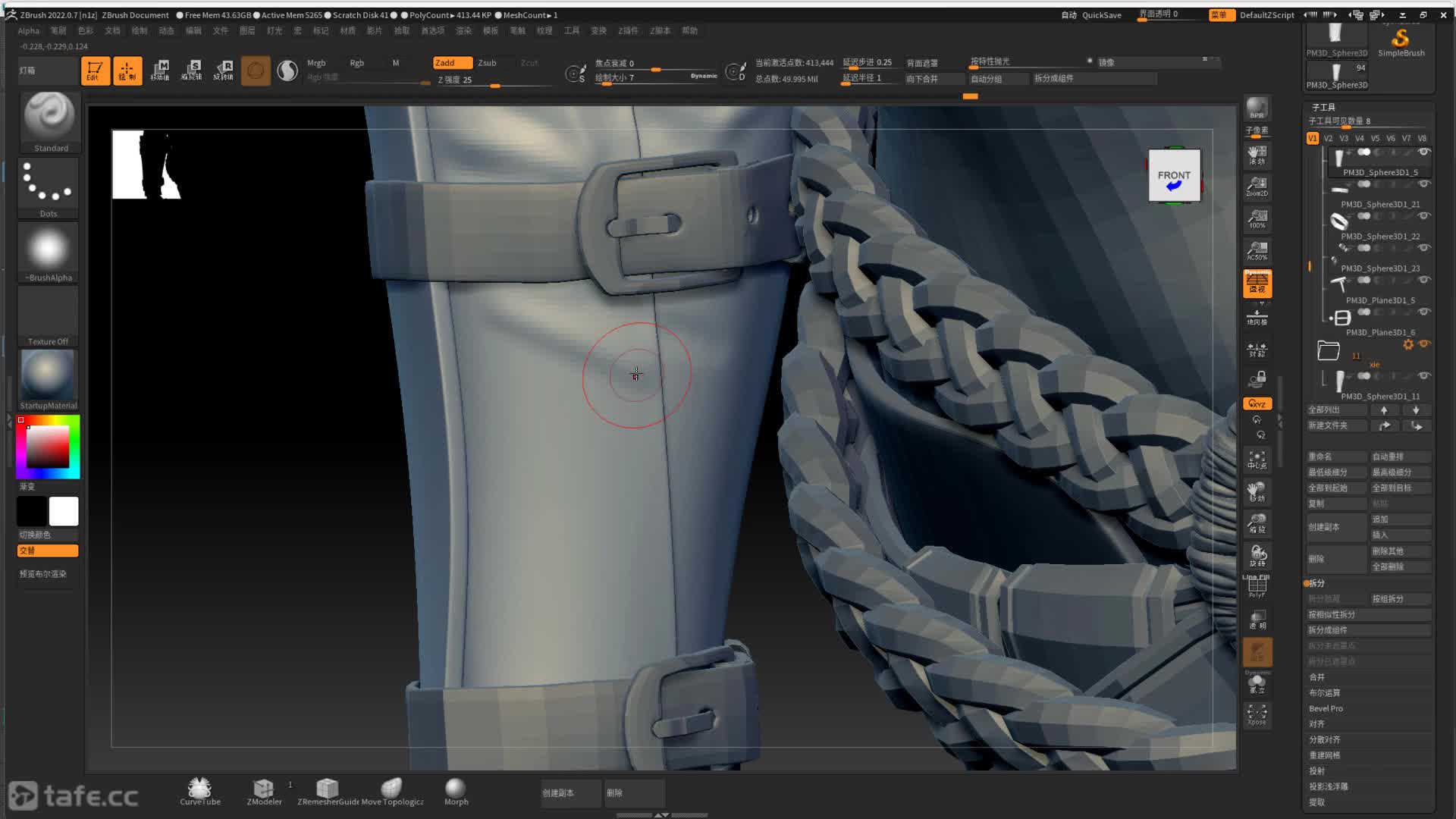Switch to visibility set V2
The width and height of the screenshot is (1456, 819).
tap(1328, 138)
